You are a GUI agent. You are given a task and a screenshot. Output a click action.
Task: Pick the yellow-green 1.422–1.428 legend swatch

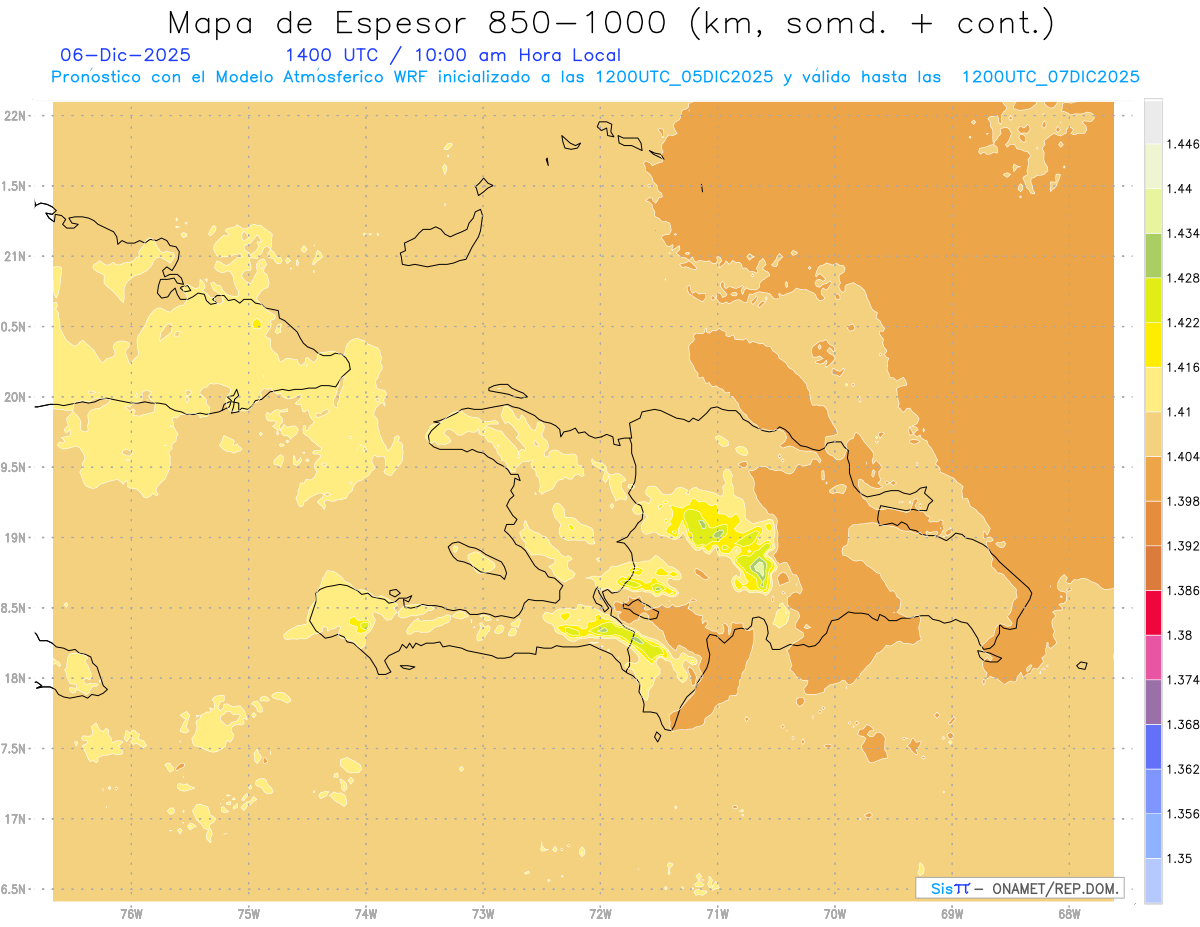pyautogui.click(x=1153, y=300)
